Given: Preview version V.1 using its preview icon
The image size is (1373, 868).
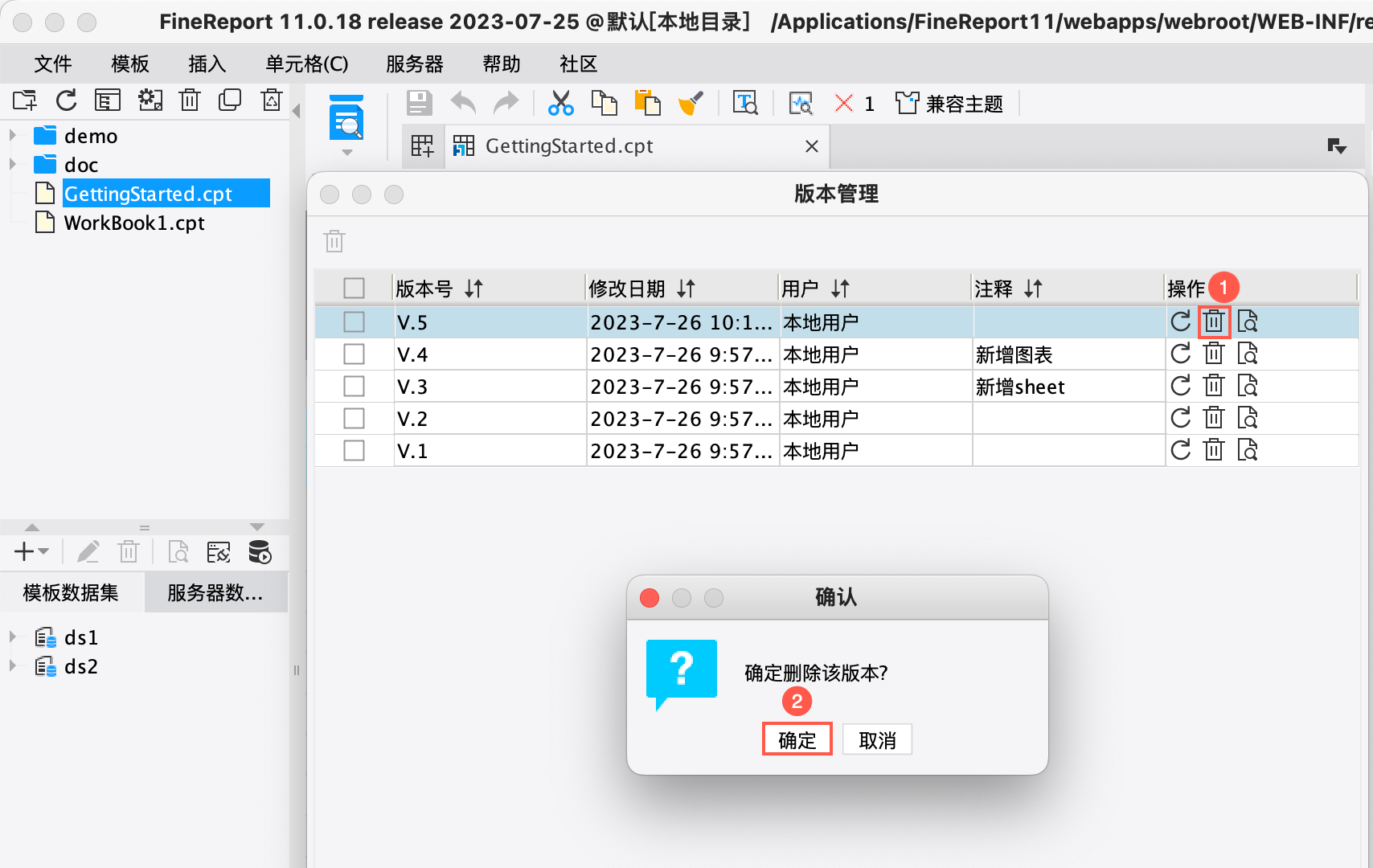Looking at the screenshot, I should tap(1248, 450).
